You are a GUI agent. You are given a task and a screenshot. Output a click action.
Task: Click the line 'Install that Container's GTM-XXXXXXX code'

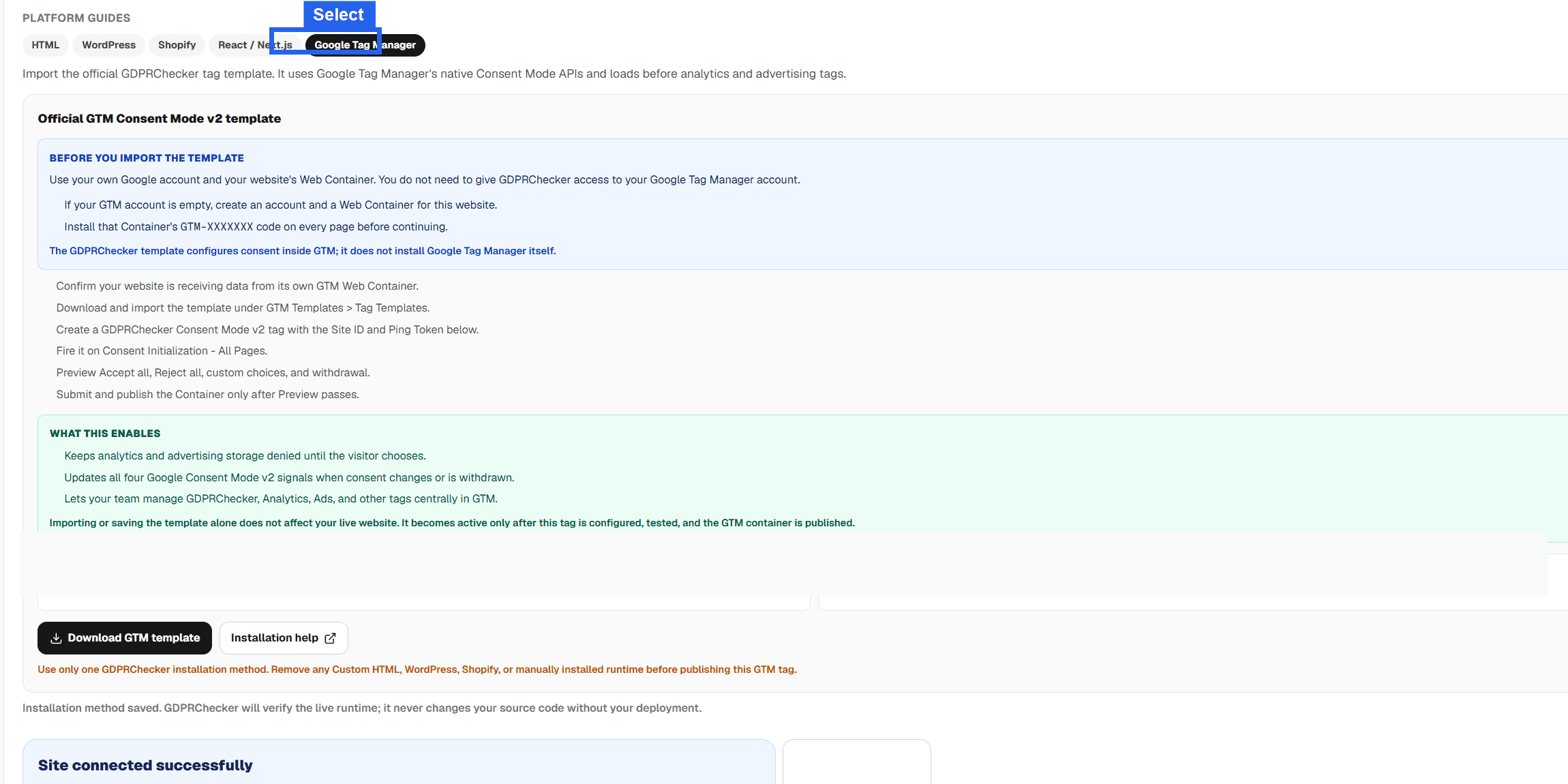(256, 227)
